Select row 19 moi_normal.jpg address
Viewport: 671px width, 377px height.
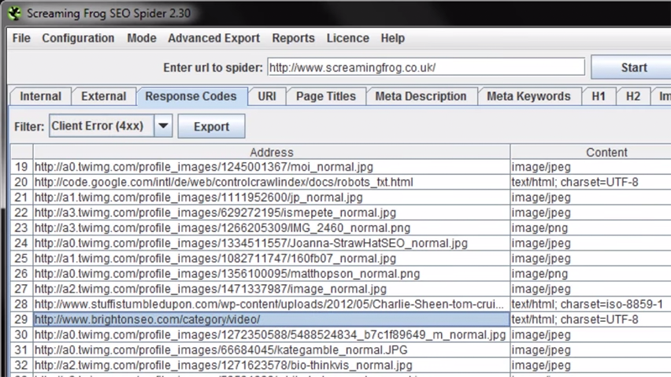click(x=271, y=167)
